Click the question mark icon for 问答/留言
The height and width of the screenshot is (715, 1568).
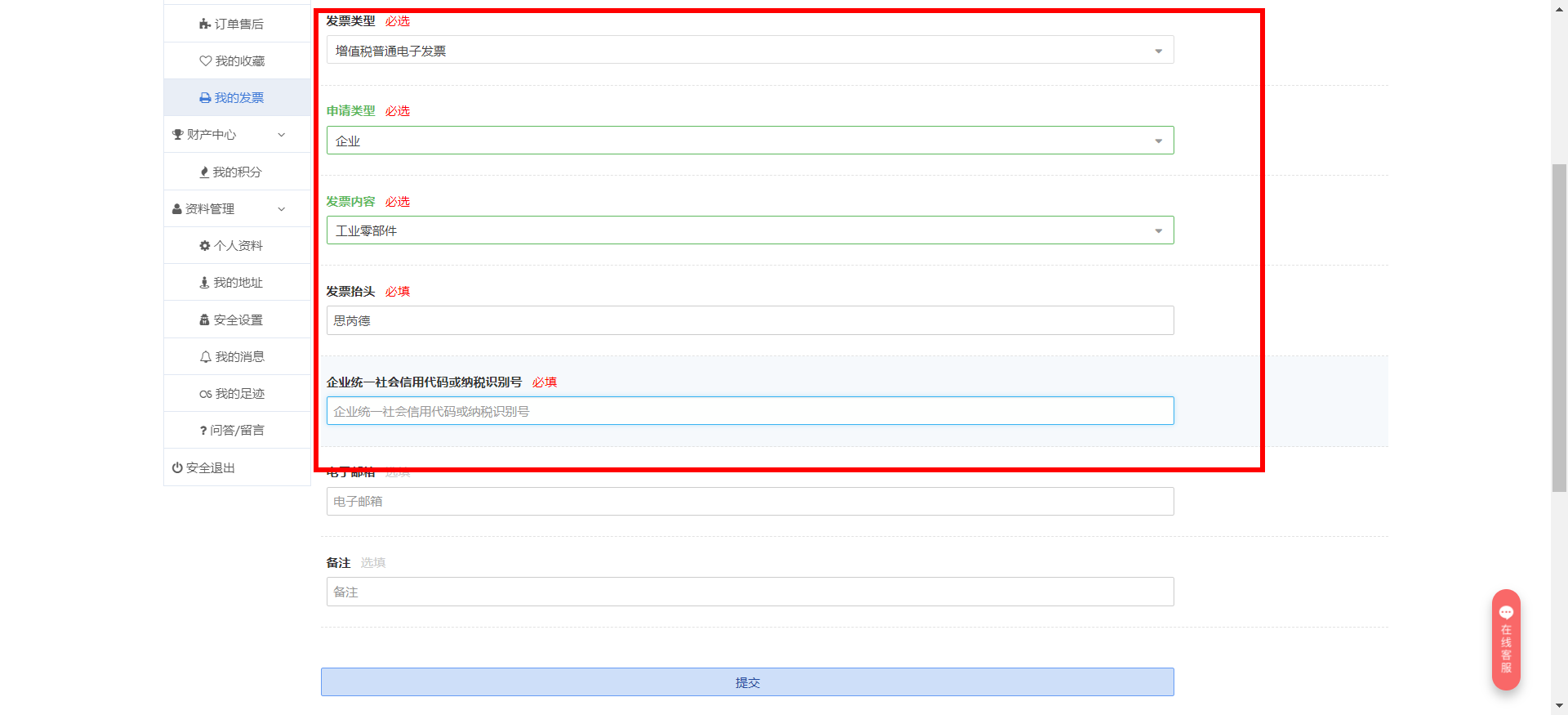203,431
